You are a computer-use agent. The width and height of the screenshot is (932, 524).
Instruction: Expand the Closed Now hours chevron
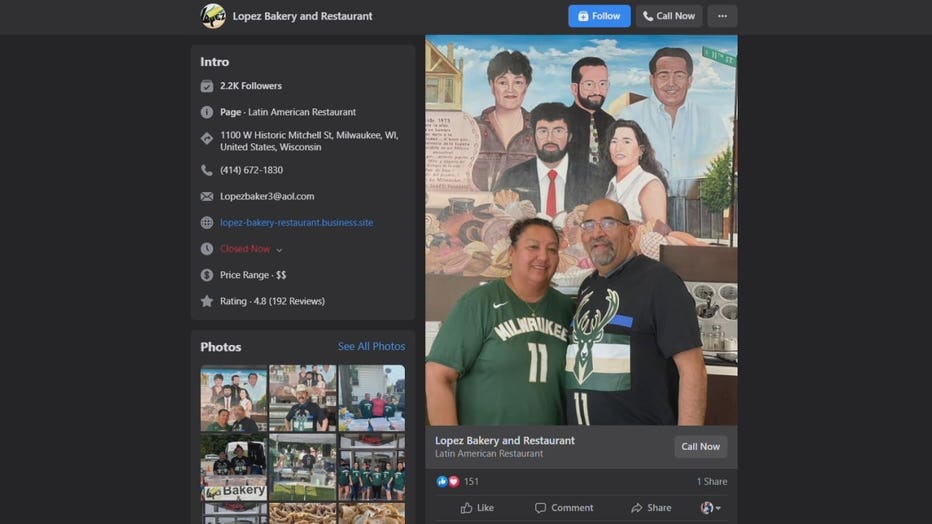point(279,250)
